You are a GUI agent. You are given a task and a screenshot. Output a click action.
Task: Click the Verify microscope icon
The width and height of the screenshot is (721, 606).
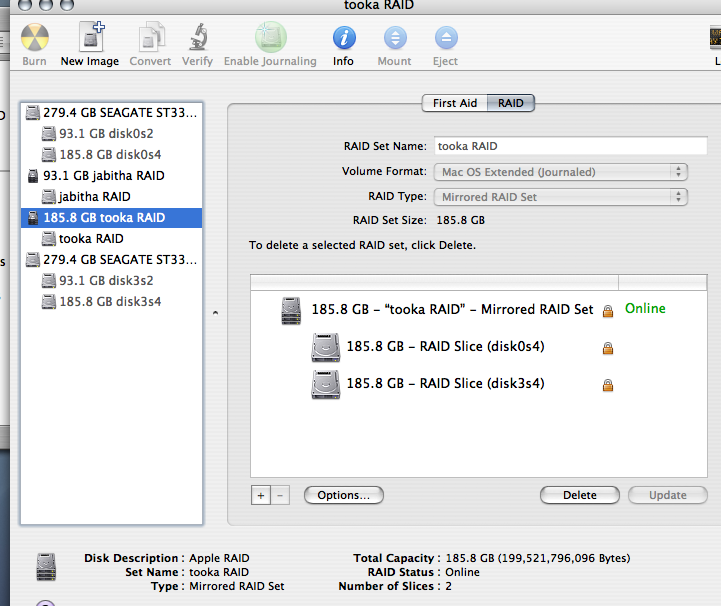point(198,37)
